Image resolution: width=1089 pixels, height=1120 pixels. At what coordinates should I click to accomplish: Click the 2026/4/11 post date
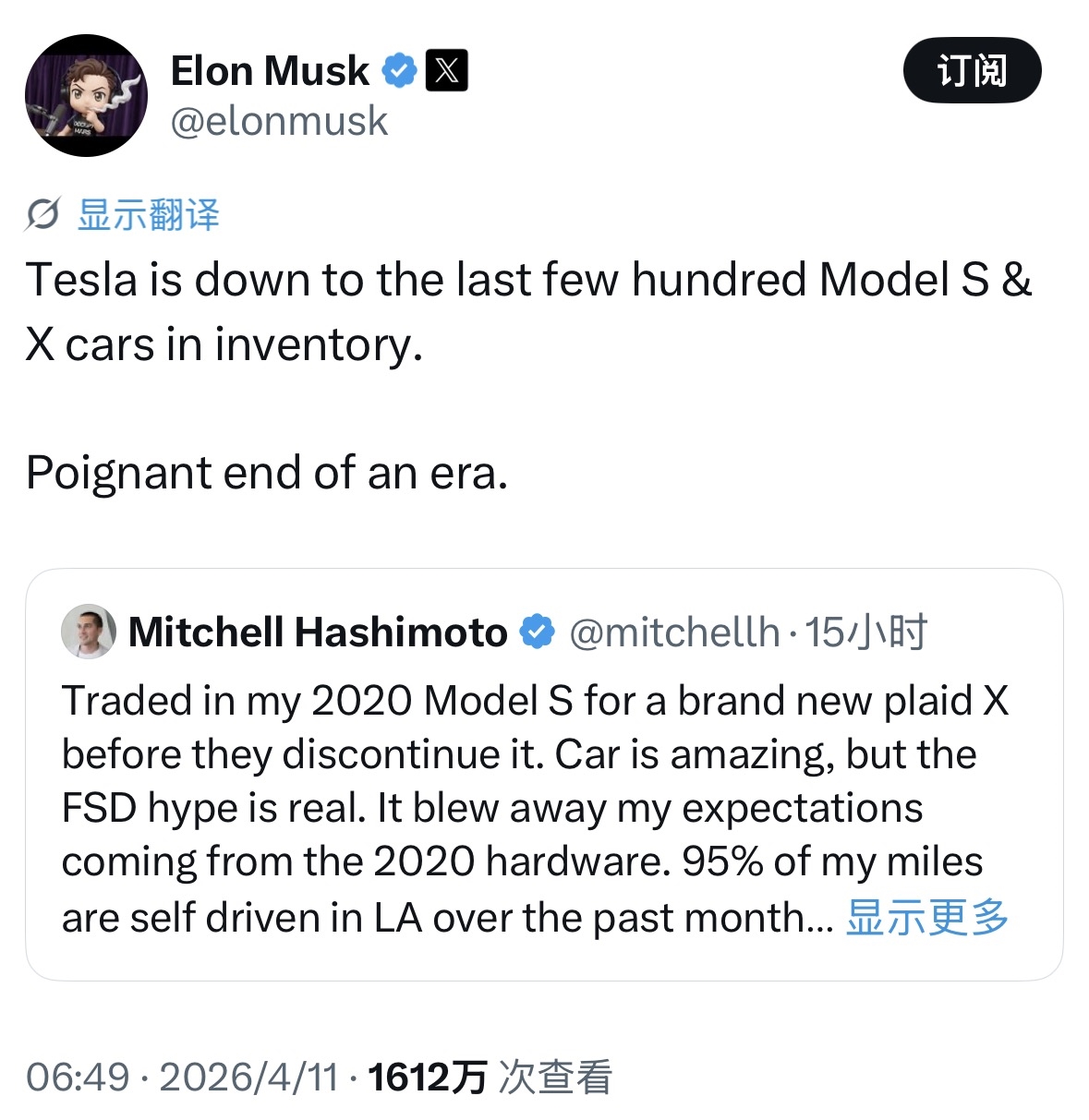pyautogui.click(x=248, y=1077)
